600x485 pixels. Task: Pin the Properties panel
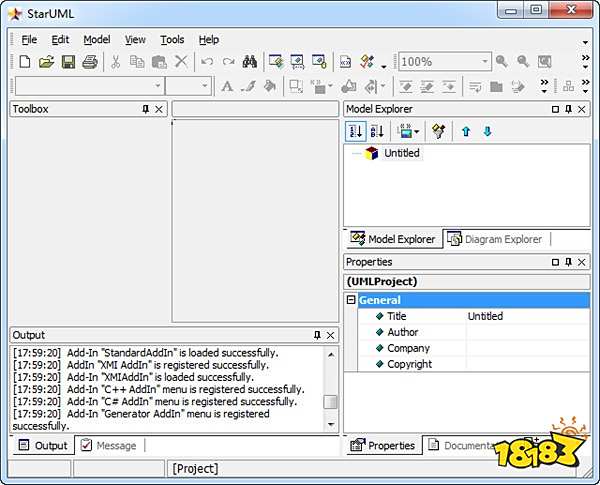pyautogui.click(x=569, y=262)
